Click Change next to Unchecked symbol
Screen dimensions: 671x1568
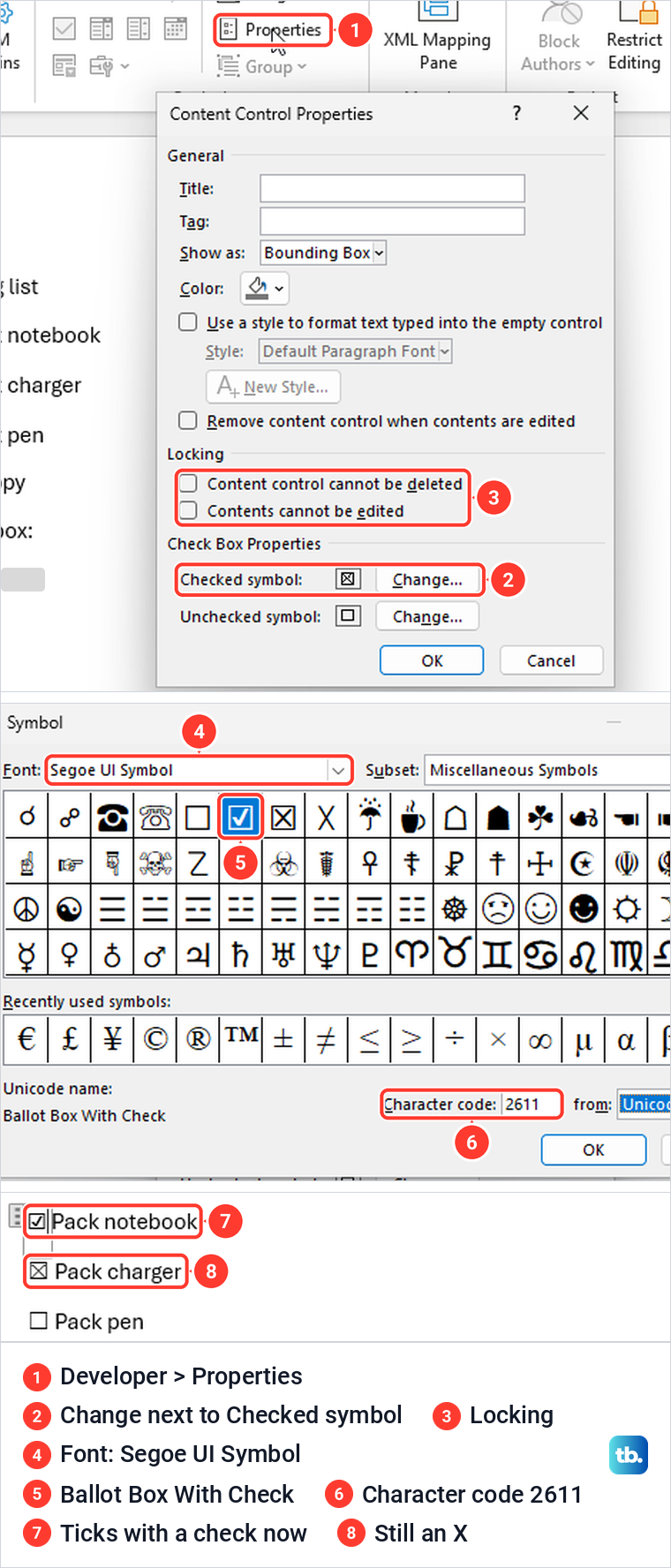[x=427, y=616]
